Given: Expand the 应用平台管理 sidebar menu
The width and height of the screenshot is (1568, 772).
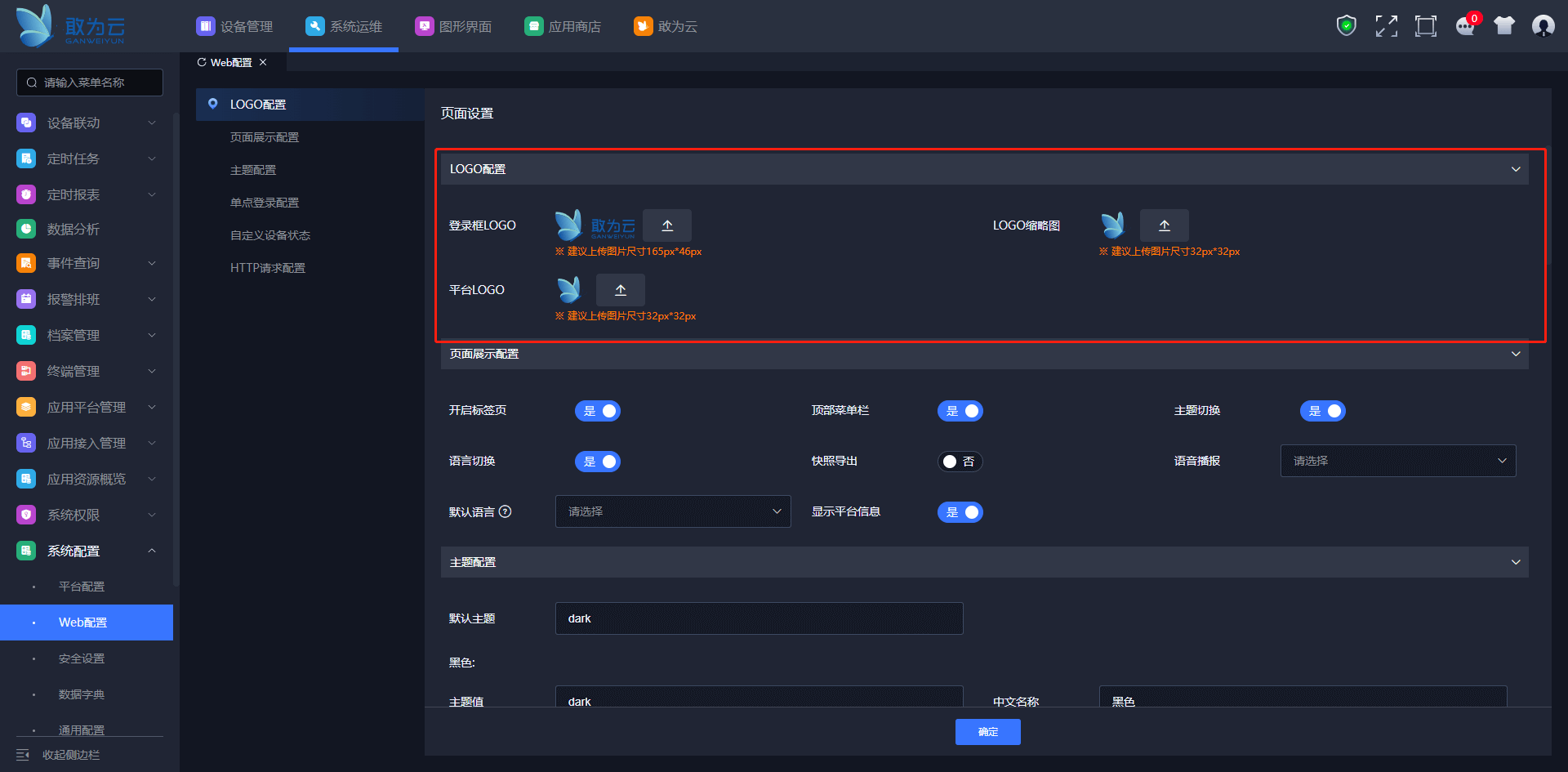Looking at the screenshot, I should pos(87,407).
